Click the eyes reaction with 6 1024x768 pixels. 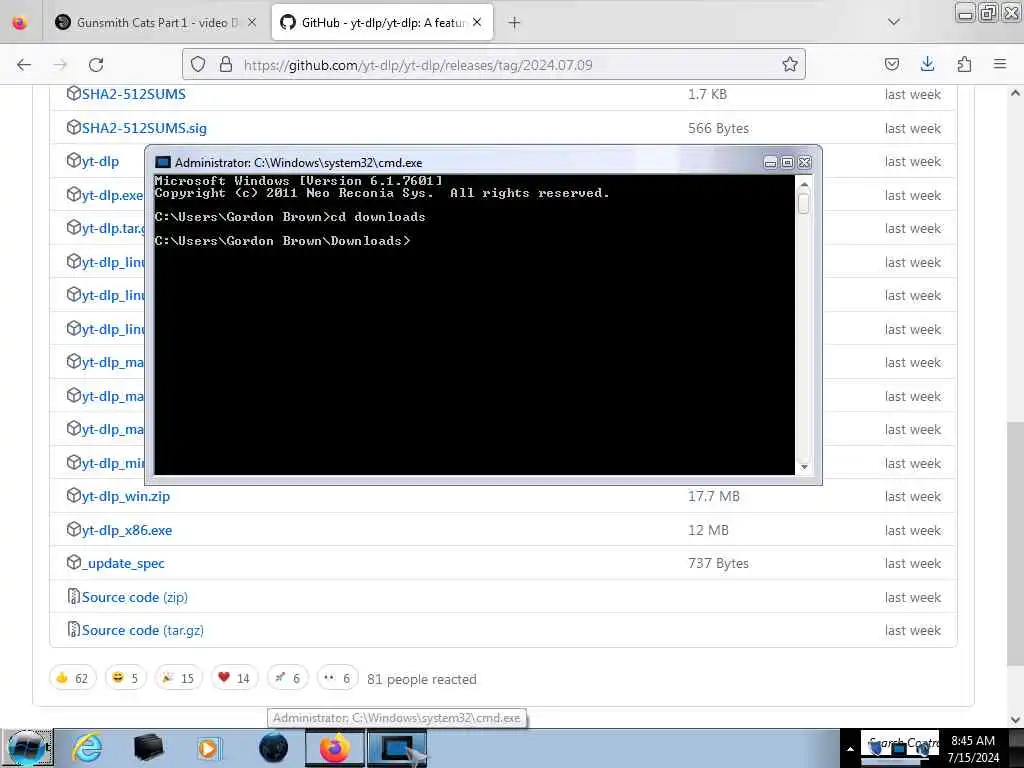tap(338, 678)
